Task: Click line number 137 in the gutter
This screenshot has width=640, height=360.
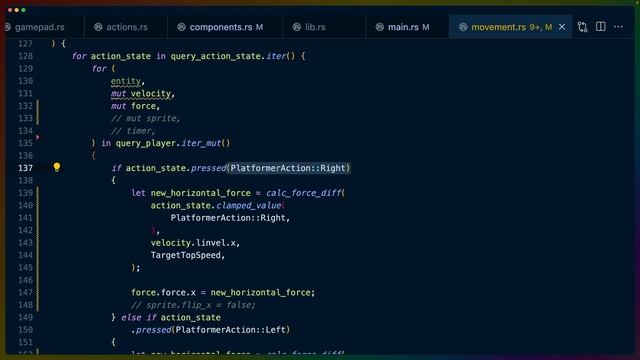Action: point(25,168)
